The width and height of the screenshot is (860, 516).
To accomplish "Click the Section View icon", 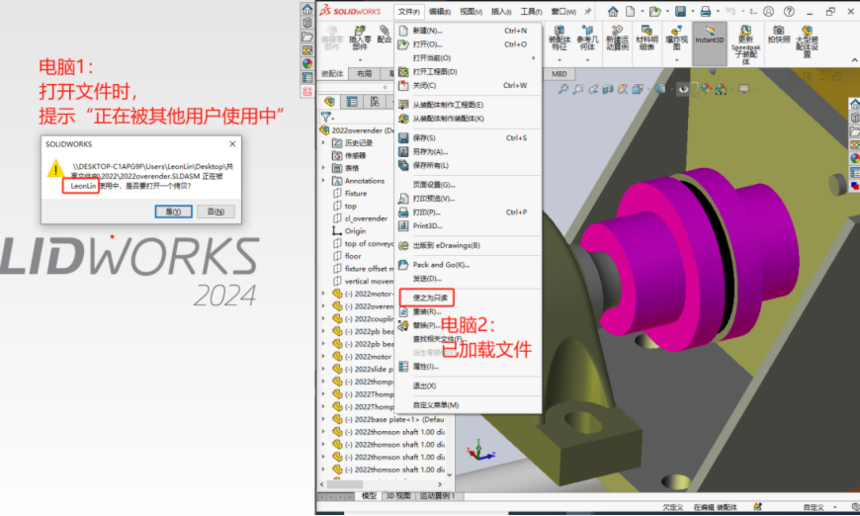I will 608,89.
